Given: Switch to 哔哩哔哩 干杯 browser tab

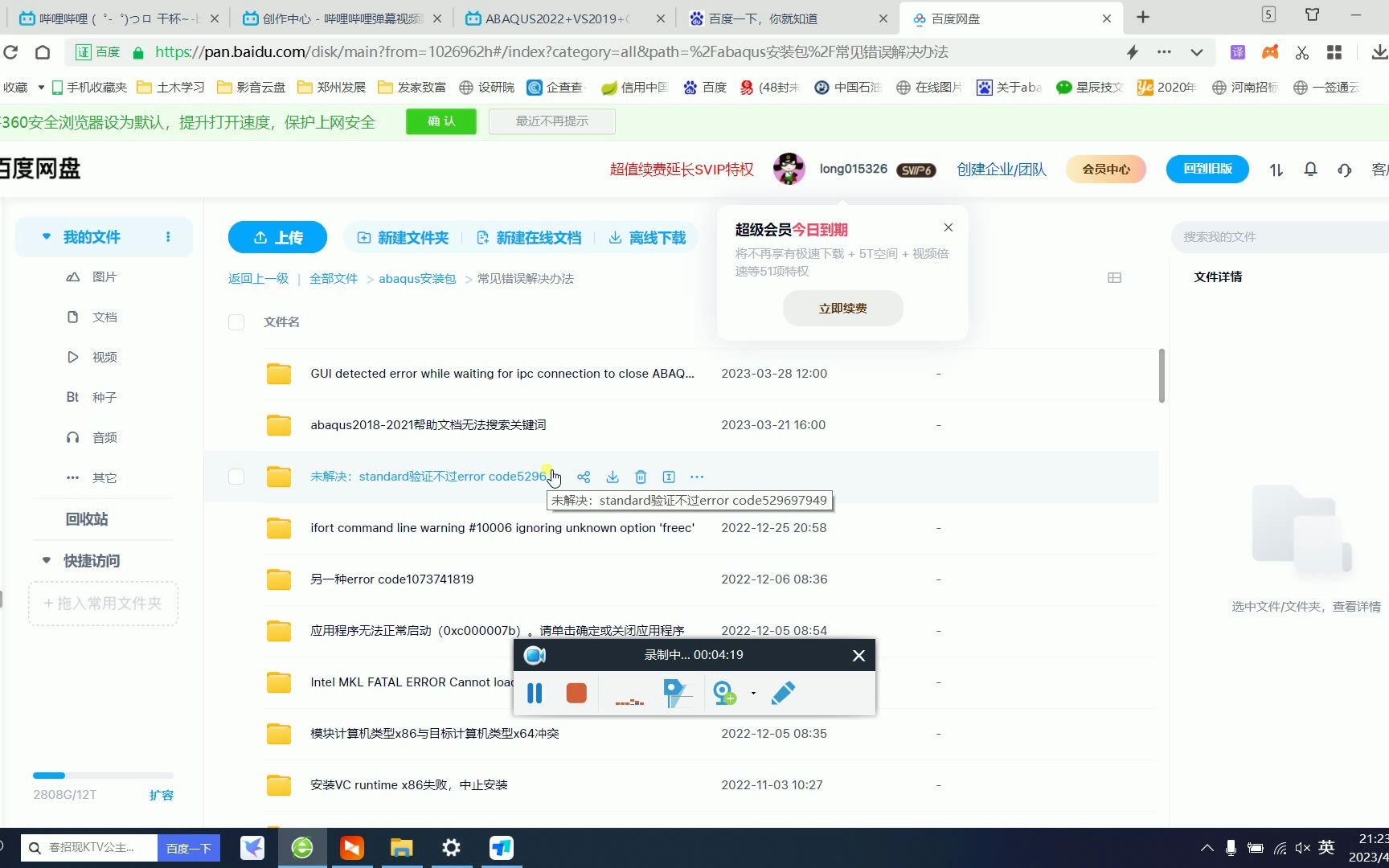Looking at the screenshot, I should (x=118, y=18).
